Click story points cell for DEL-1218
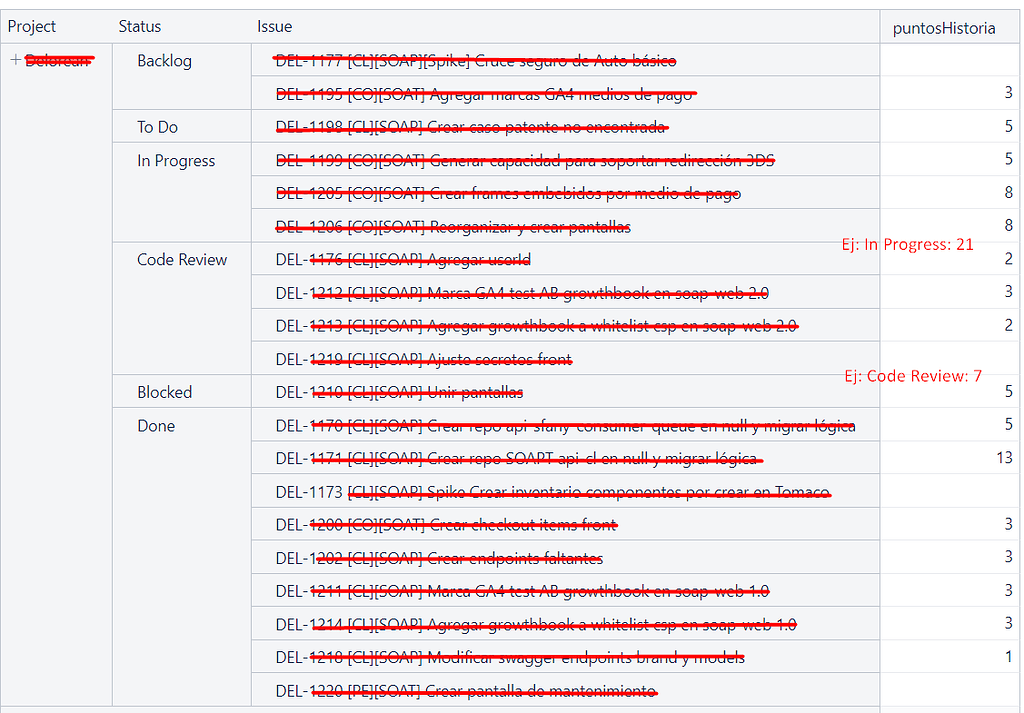Image resolution: width=1024 pixels, height=713 pixels. [1008, 658]
